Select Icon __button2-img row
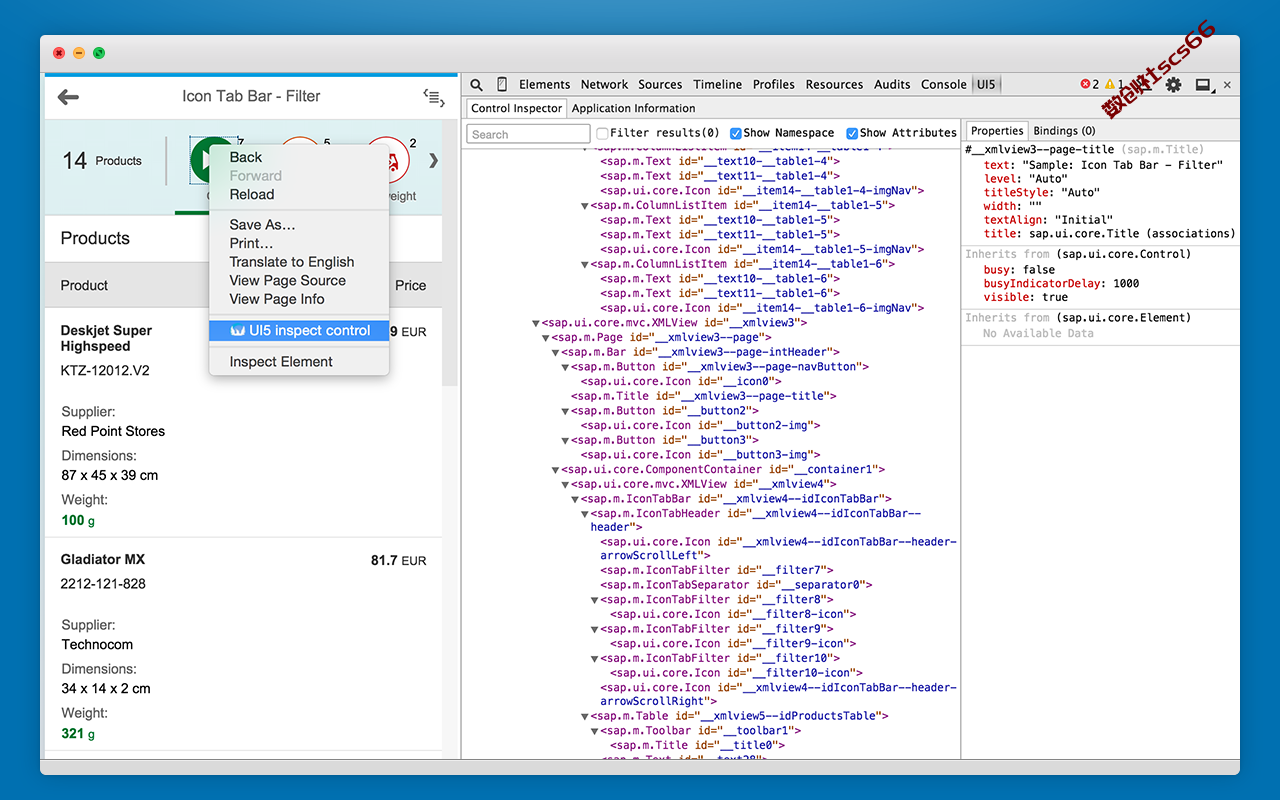The image size is (1280, 800). (701, 425)
